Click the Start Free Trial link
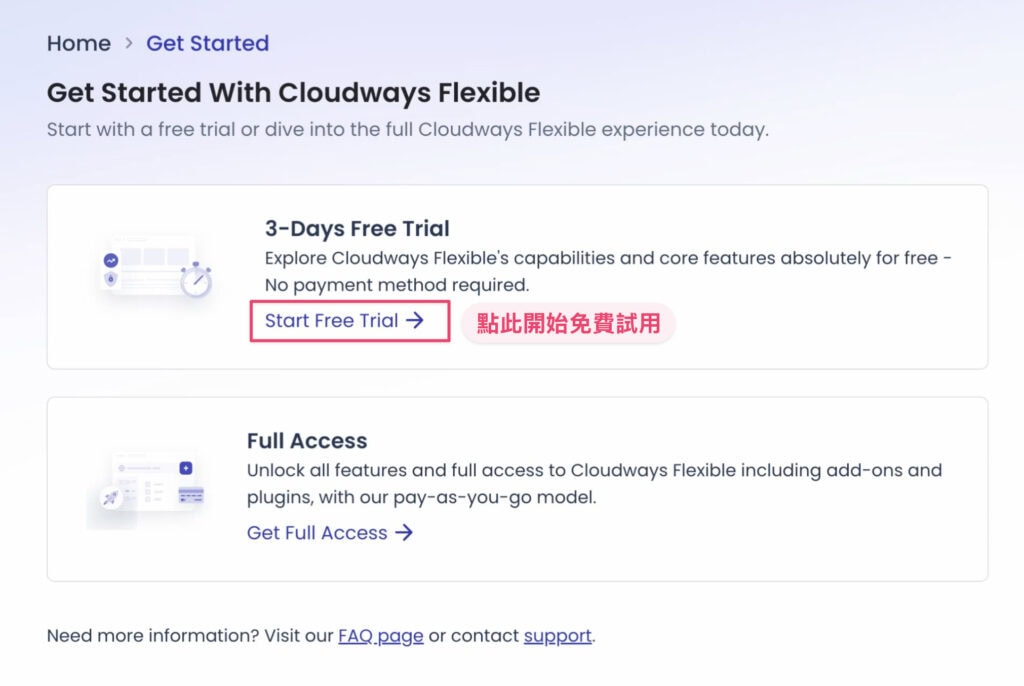 (332, 321)
